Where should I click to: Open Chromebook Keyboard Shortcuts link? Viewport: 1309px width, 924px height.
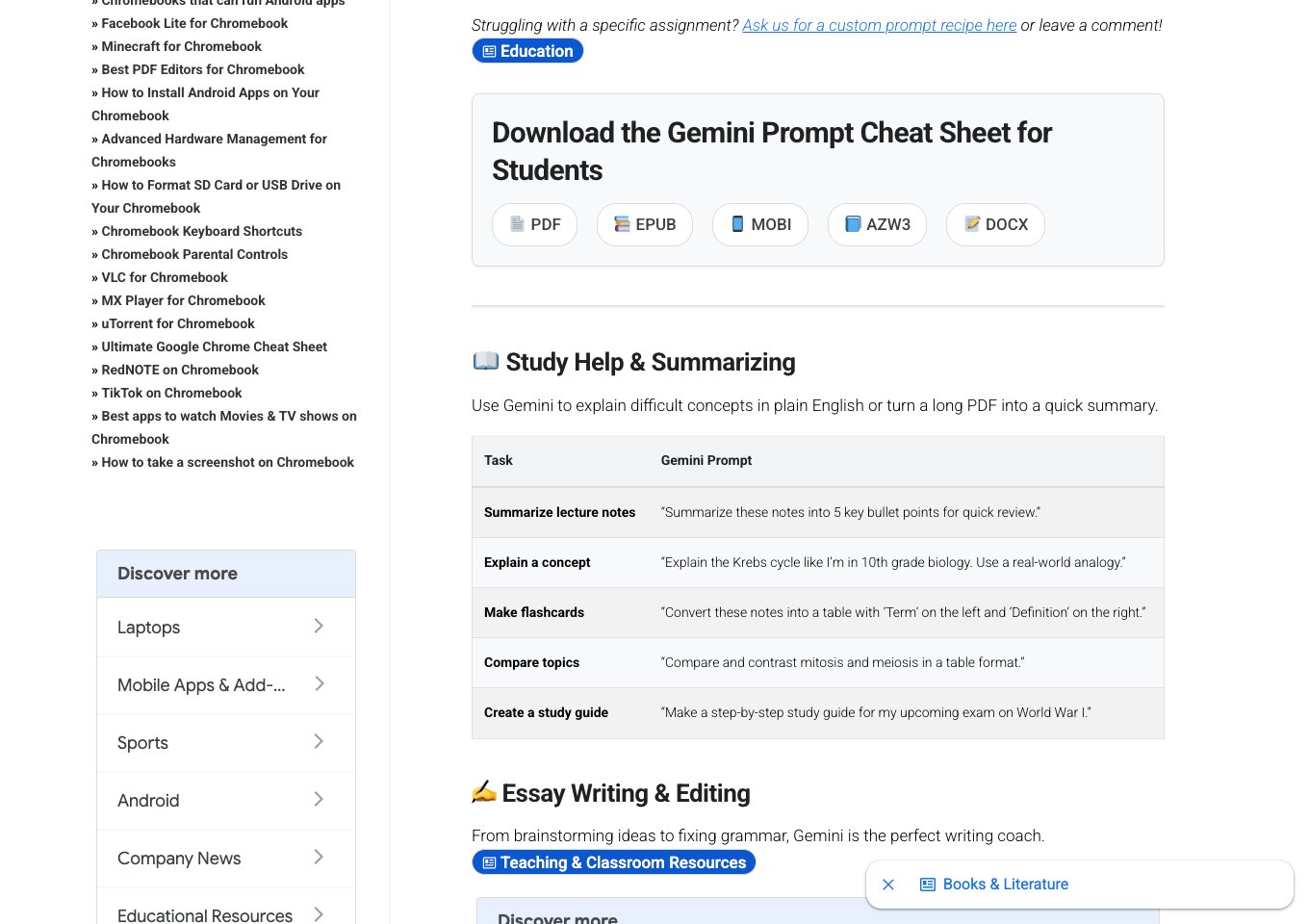(201, 231)
